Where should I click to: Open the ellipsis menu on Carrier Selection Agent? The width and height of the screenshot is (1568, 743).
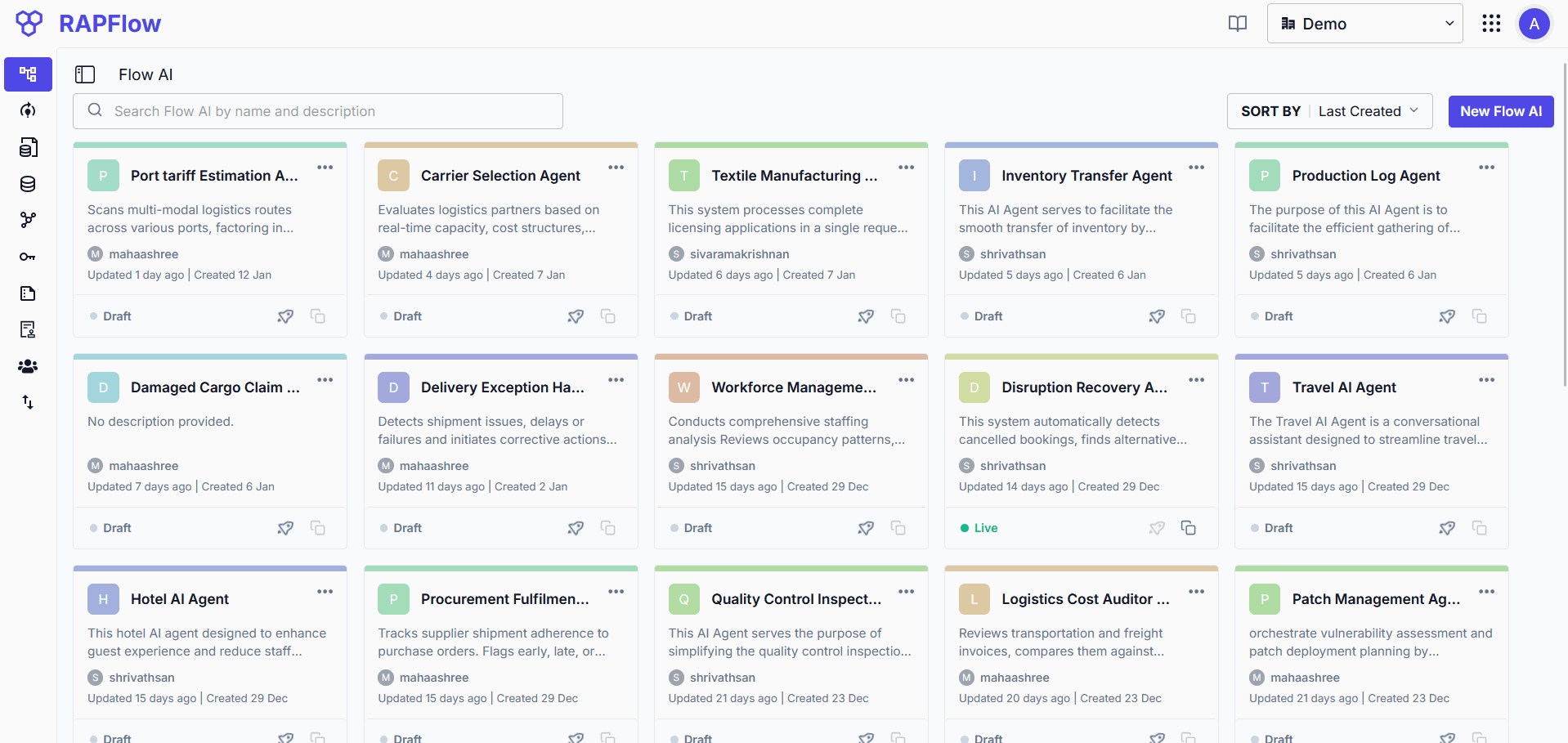pos(616,168)
